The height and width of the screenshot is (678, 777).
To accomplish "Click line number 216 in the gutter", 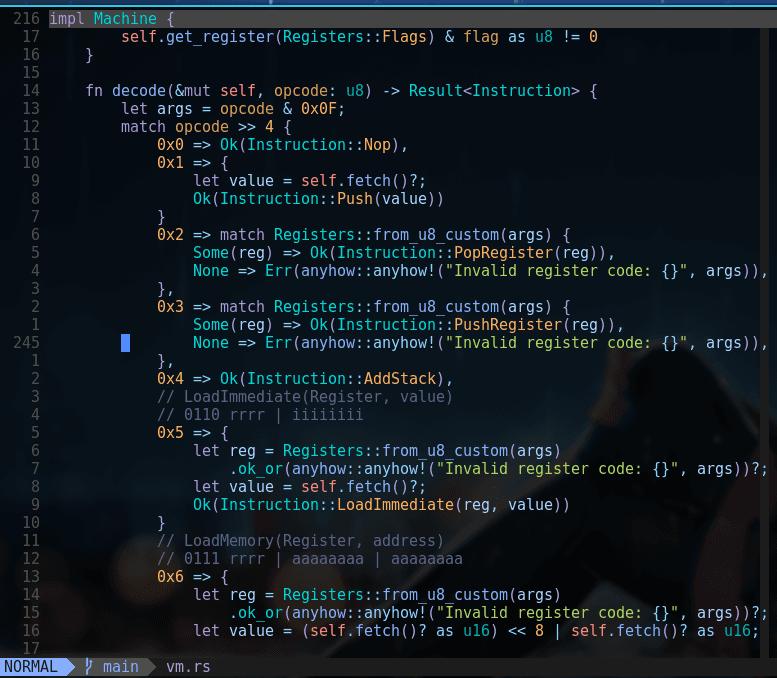I will (x=26, y=19).
